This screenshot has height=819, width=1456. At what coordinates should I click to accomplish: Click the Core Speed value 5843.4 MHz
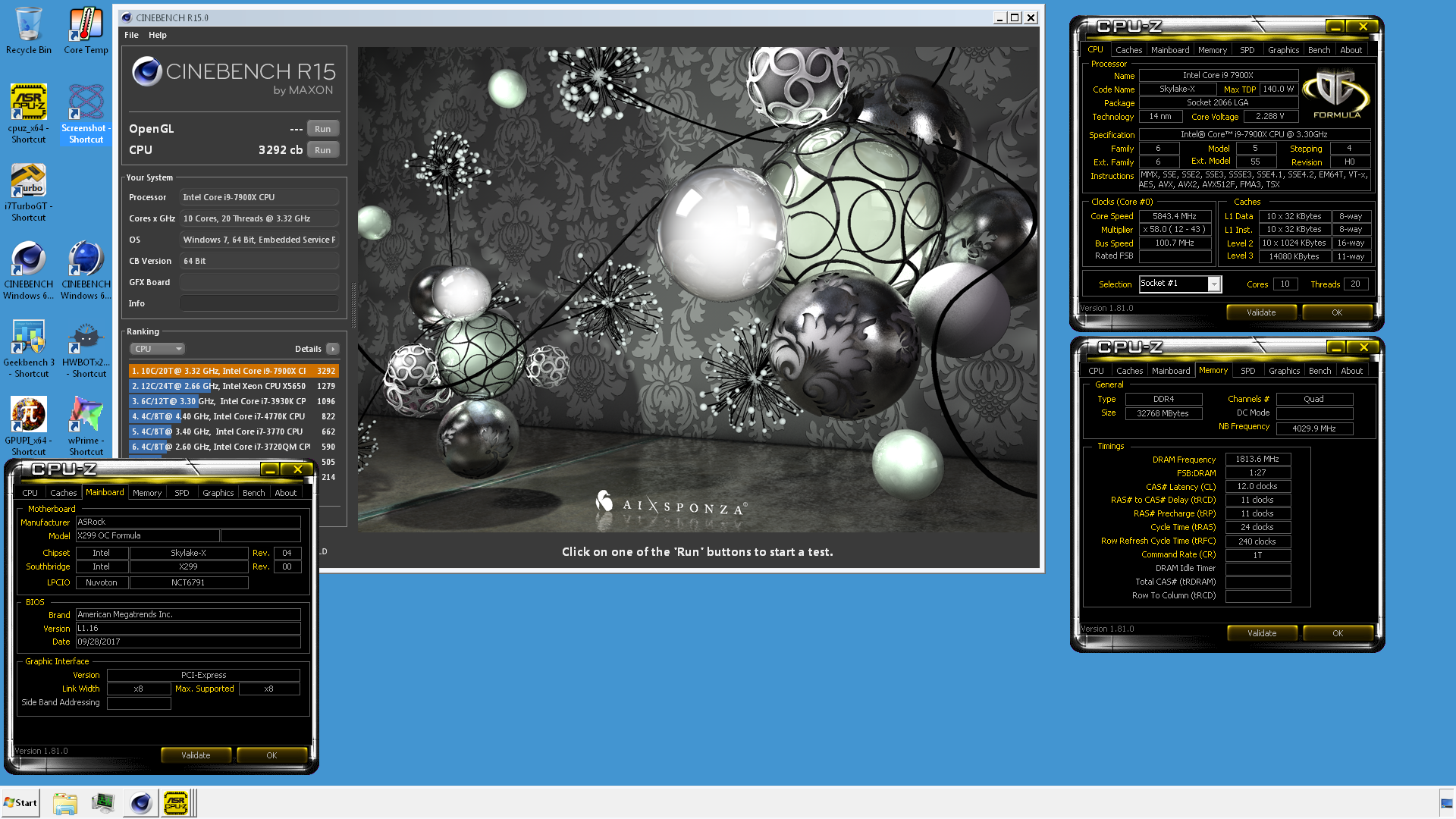pyautogui.click(x=1175, y=216)
